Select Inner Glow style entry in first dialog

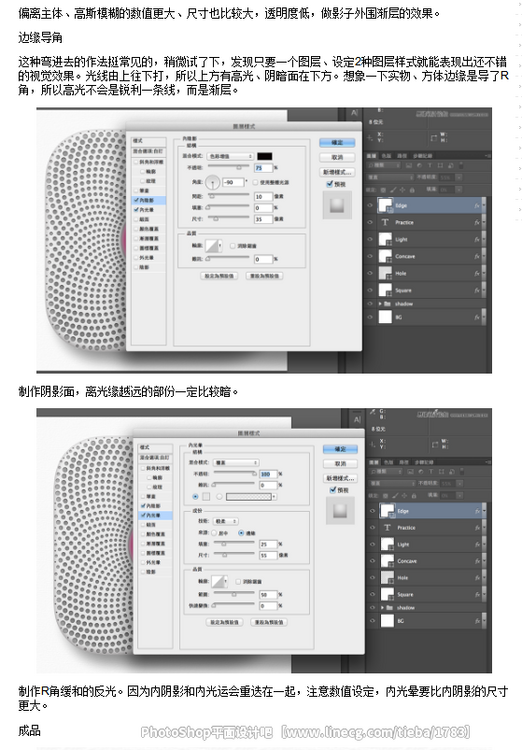coord(149,210)
